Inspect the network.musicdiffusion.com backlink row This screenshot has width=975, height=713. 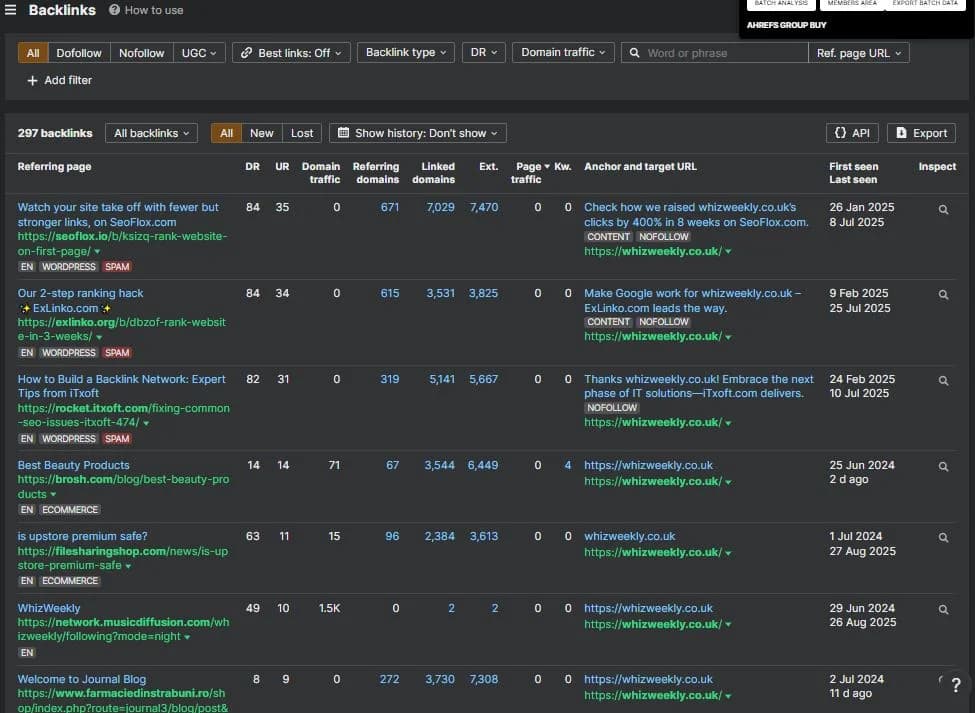pos(943,610)
